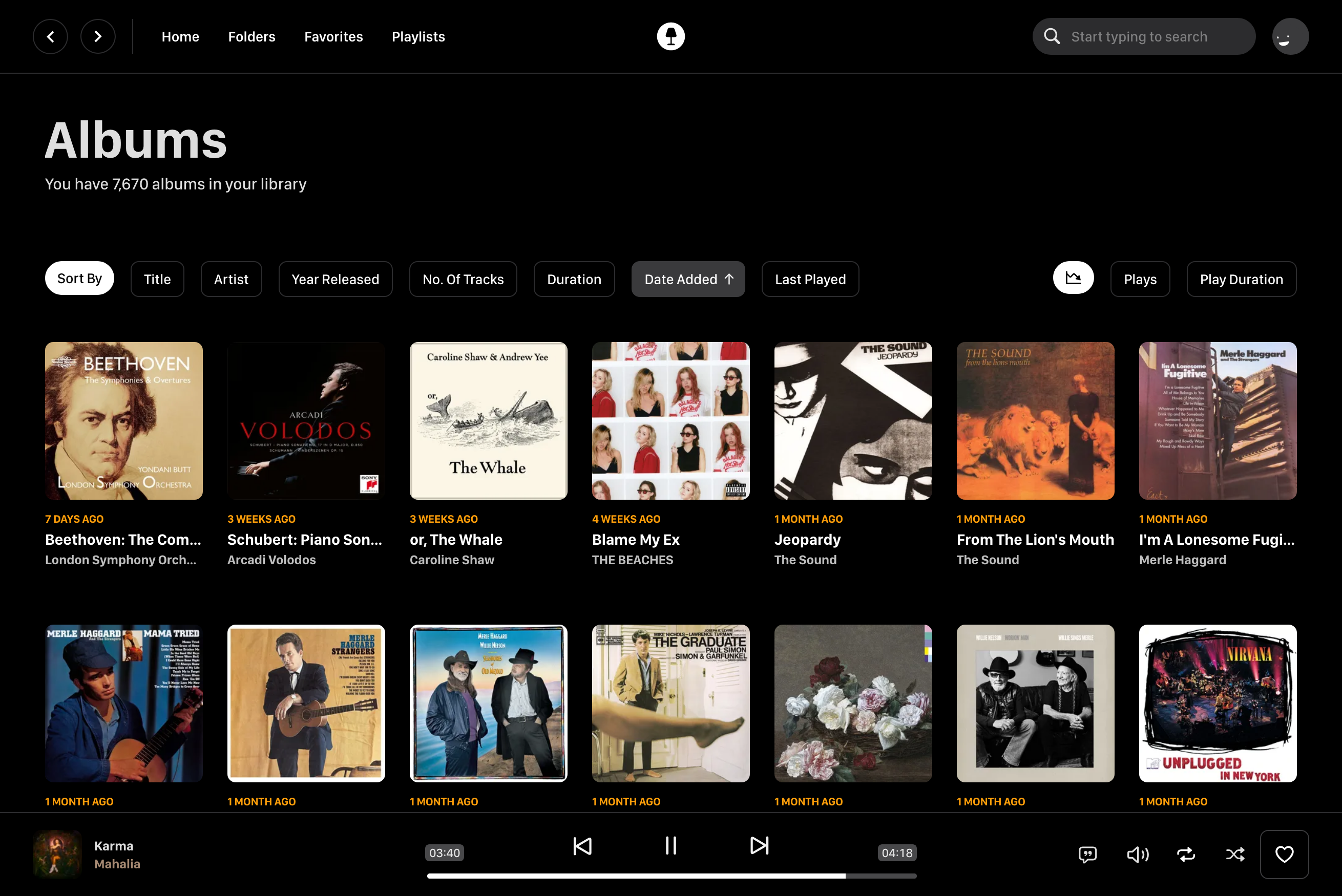The image size is (1342, 896).
Task: Open the Willie Nelson duo album cover
Action: point(1036,703)
